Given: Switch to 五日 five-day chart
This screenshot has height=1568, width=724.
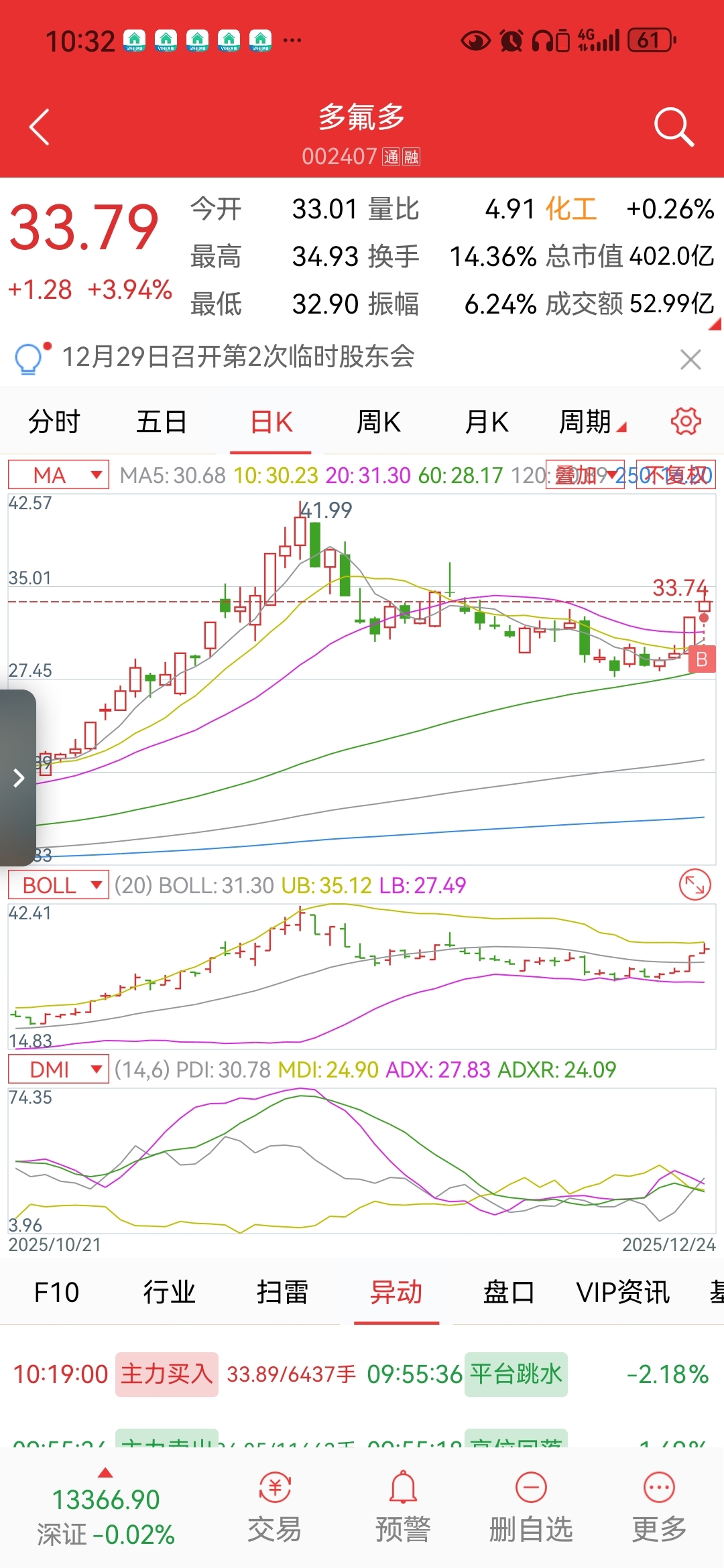Looking at the screenshot, I should (x=162, y=422).
